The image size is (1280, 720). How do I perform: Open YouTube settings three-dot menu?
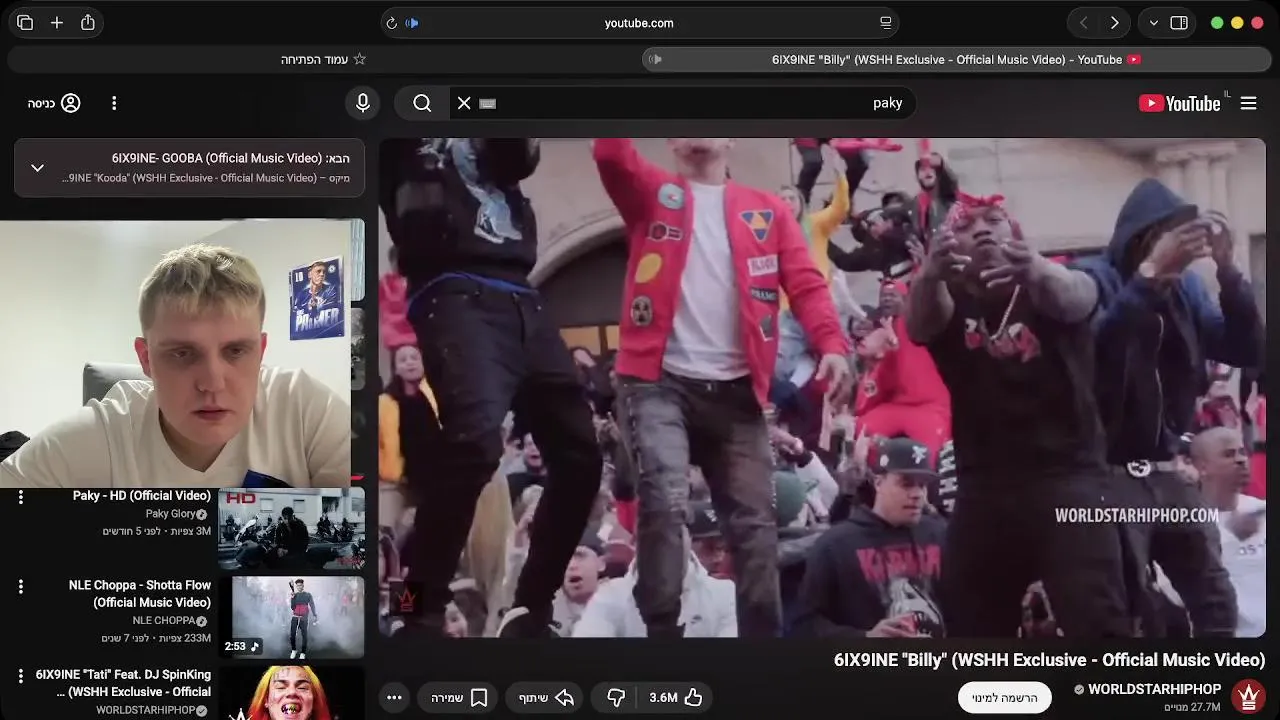pos(114,103)
